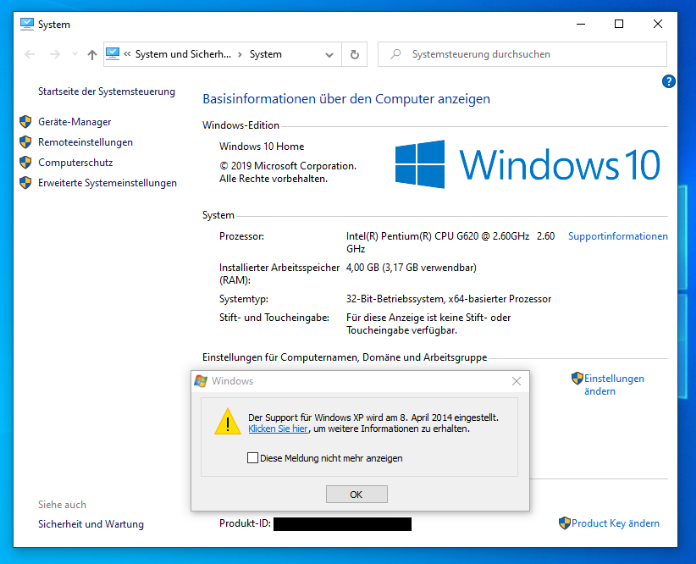Open the address bar history dropdown
Screen dimensions: 696x564
(329, 55)
